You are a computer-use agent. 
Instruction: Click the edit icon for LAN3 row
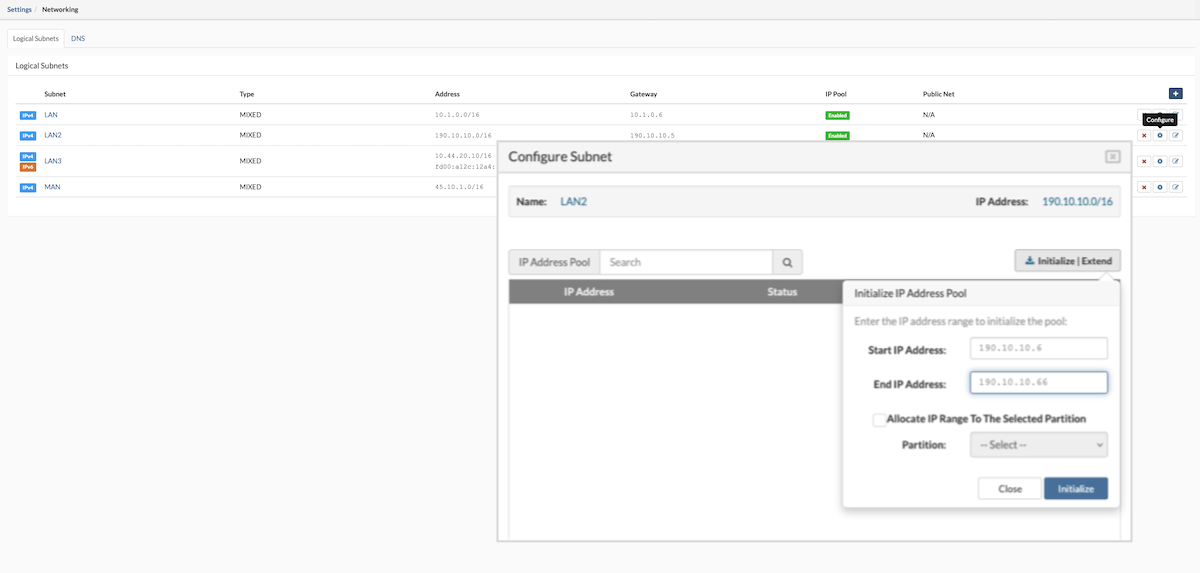coord(1176,161)
